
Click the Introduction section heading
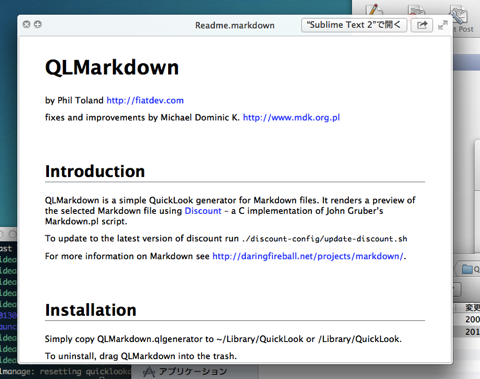95,171
